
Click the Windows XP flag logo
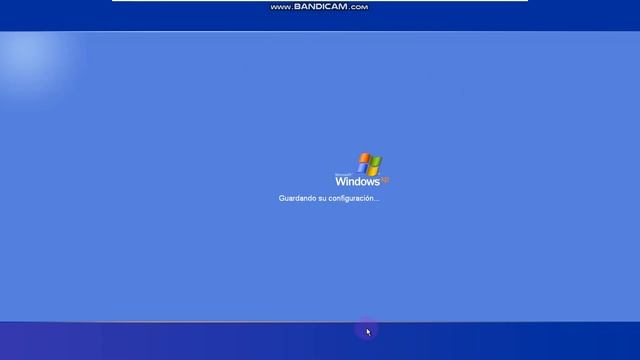(x=369, y=164)
